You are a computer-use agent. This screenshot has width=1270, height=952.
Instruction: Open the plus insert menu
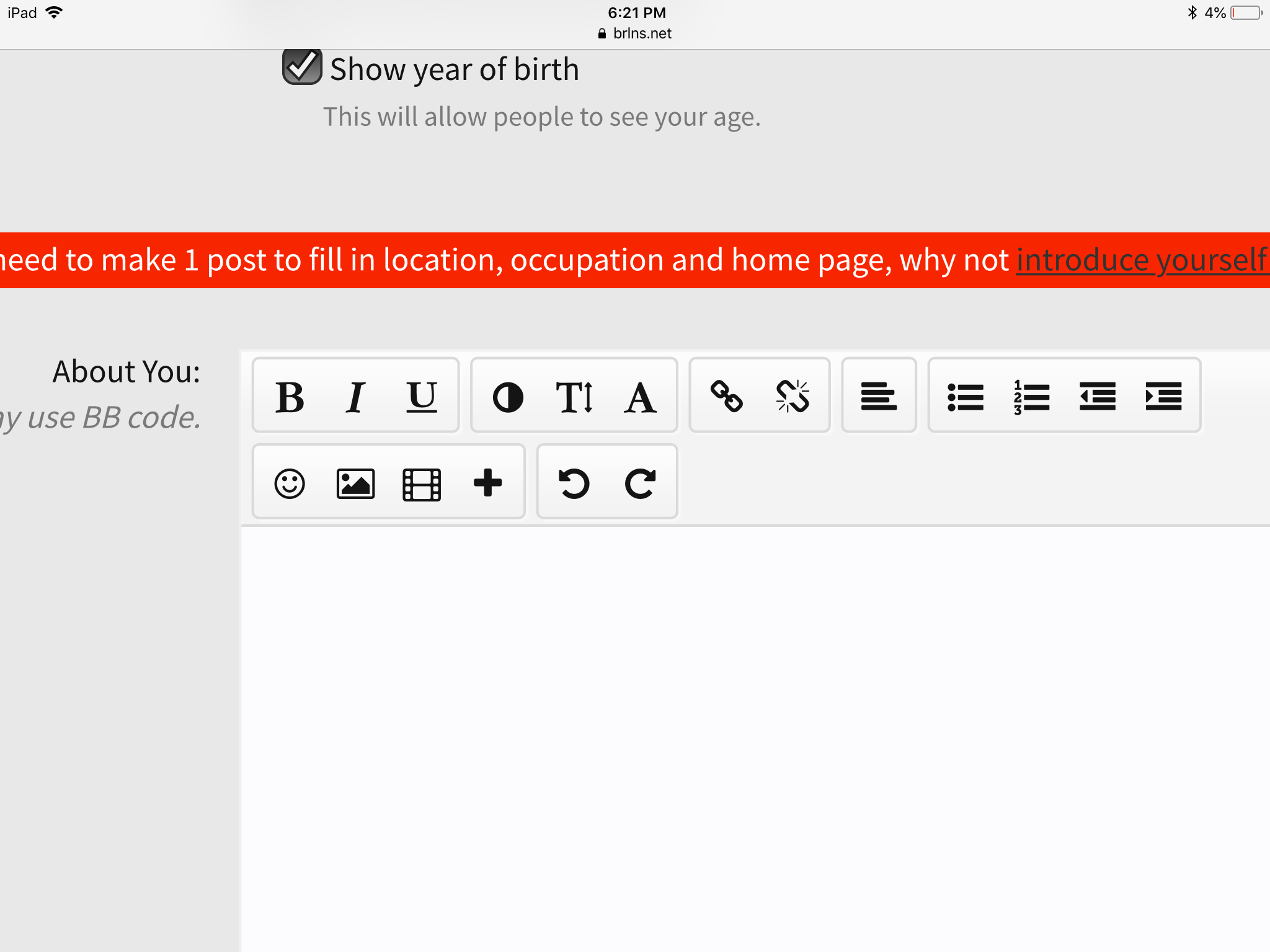(x=488, y=483)
